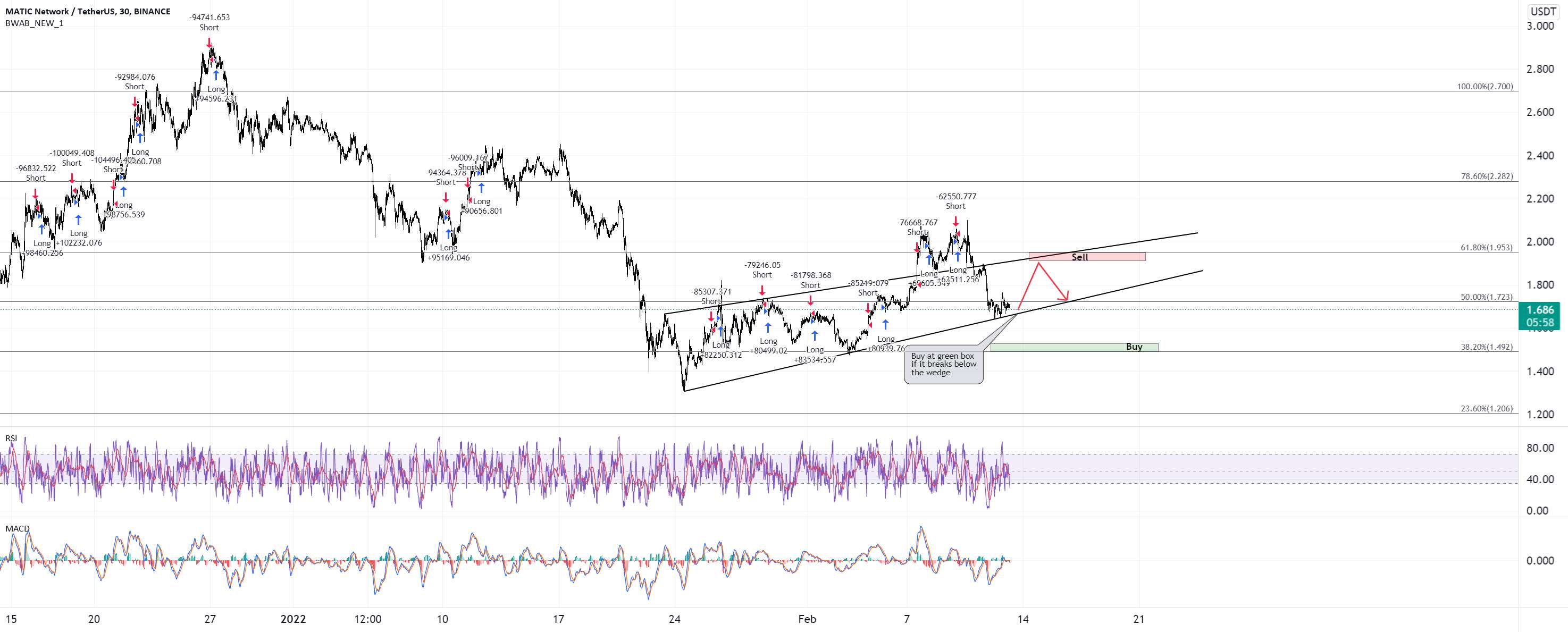Select the 38.20%(1.492) Fibonacci label
Image resolution: width=1568 pixels, height=632 pixels.
[x=1487, y=347]
